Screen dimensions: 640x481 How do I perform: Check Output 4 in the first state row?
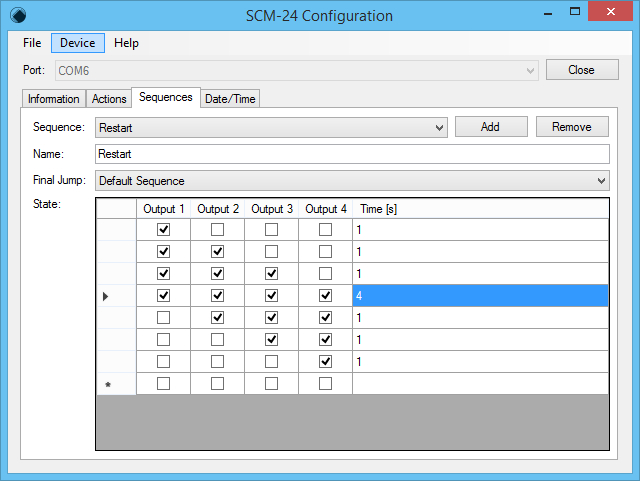pyautogui.click(x=325, y=229)
